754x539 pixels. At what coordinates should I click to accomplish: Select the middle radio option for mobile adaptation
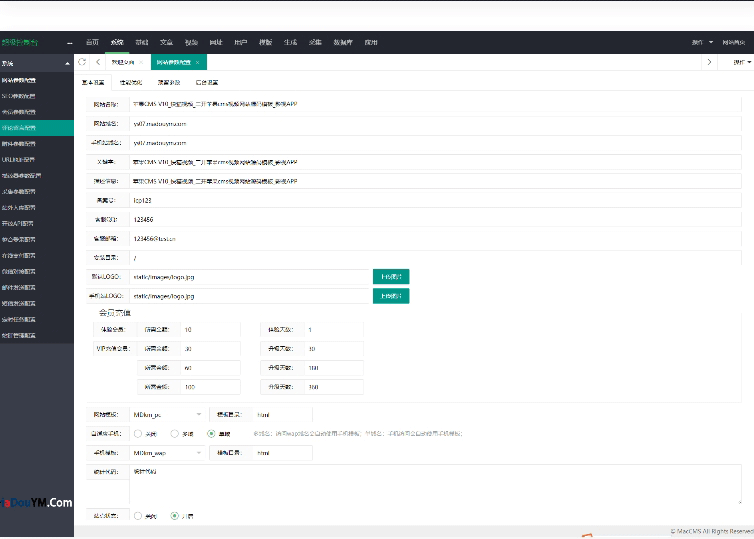click(x=175, y=434)
